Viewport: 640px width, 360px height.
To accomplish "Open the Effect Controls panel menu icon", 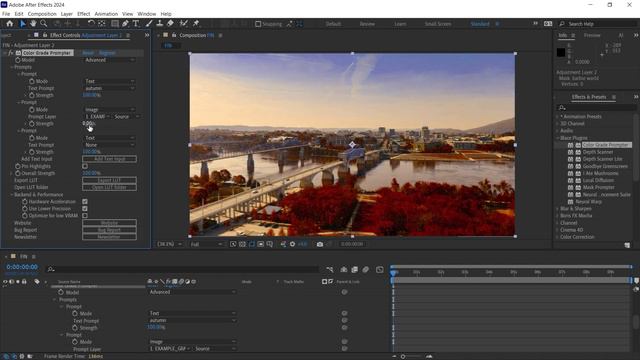I will pos(128,36).
